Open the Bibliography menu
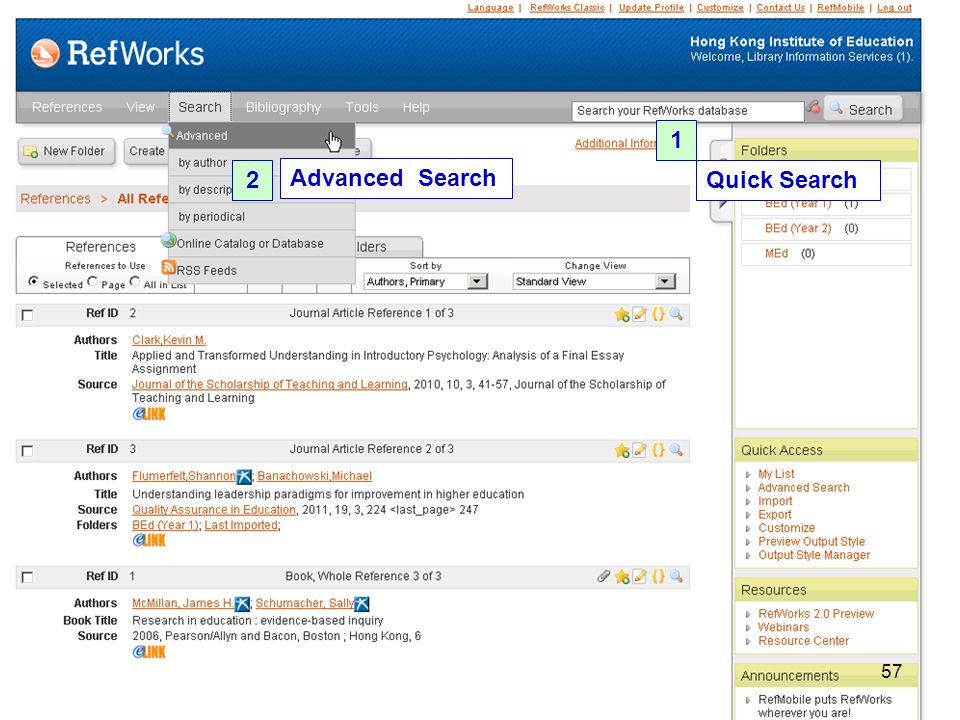The height and width of the screenshot is (720, 960). tap(283, 107)
